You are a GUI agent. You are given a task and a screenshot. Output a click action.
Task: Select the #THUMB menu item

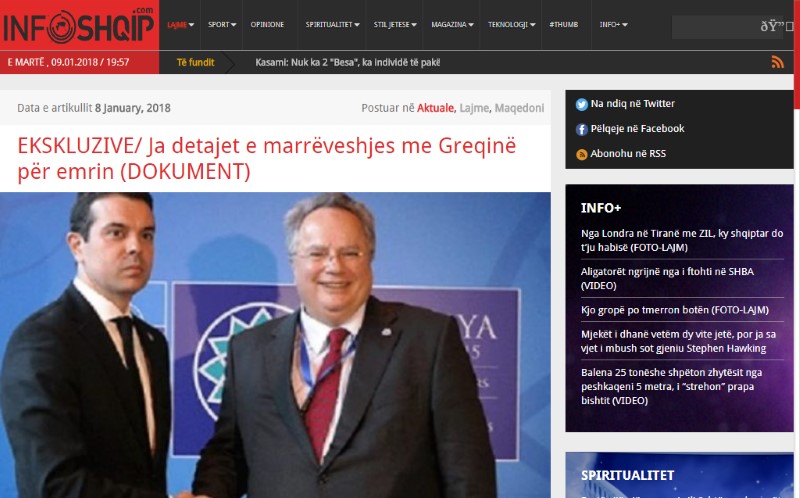click(x=564, y=24)
